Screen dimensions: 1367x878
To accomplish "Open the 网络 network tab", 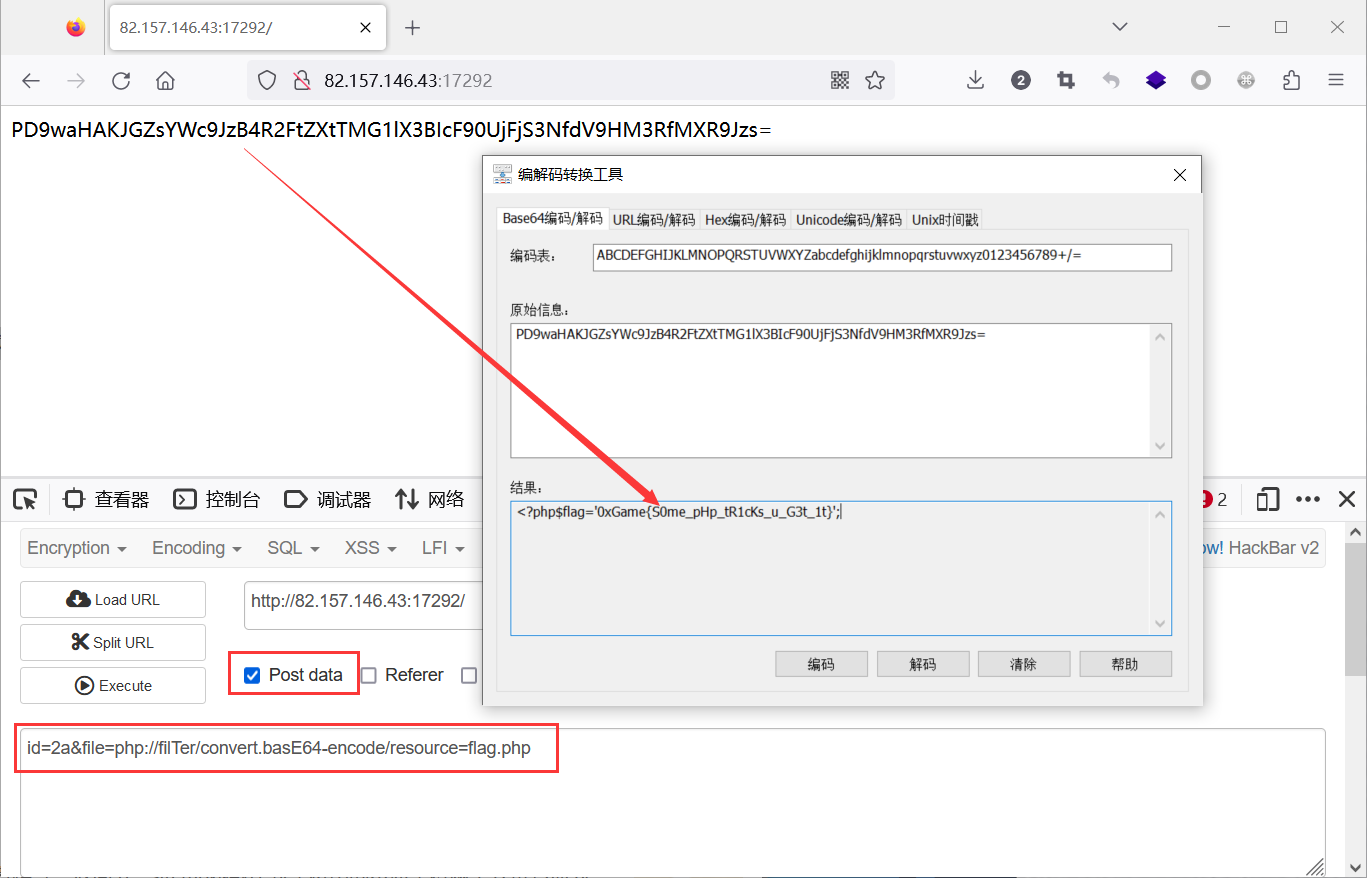I will click(429, 499).
